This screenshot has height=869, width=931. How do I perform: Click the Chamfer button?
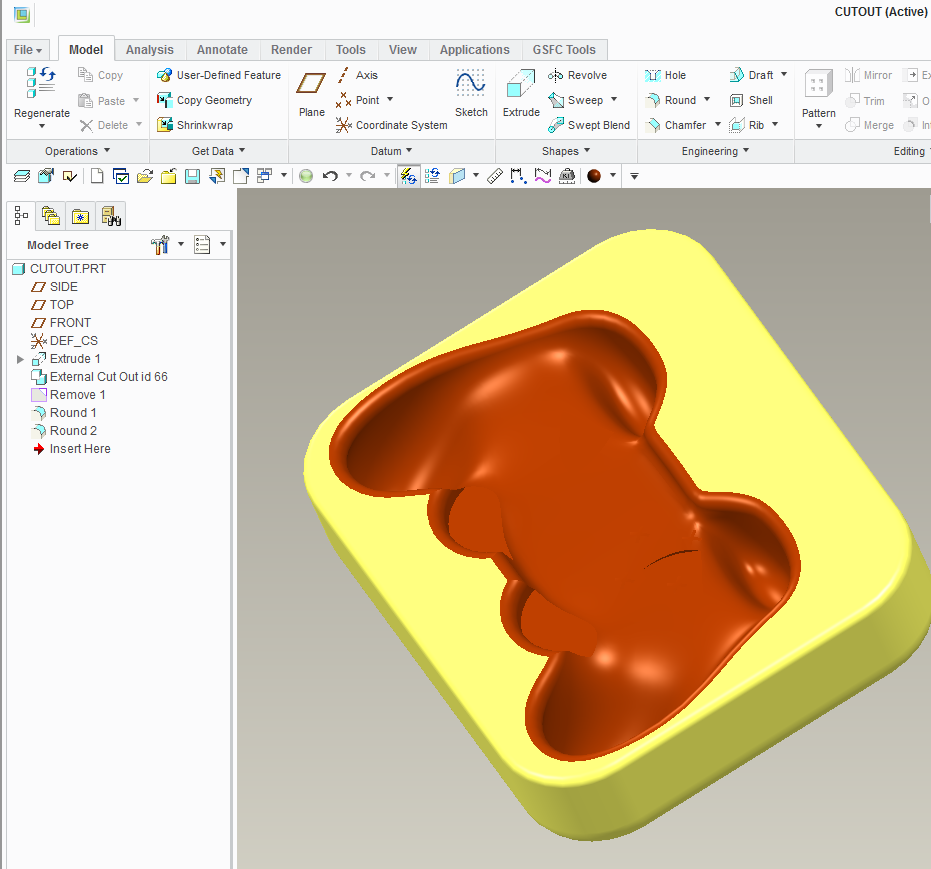tap(676, 125)
